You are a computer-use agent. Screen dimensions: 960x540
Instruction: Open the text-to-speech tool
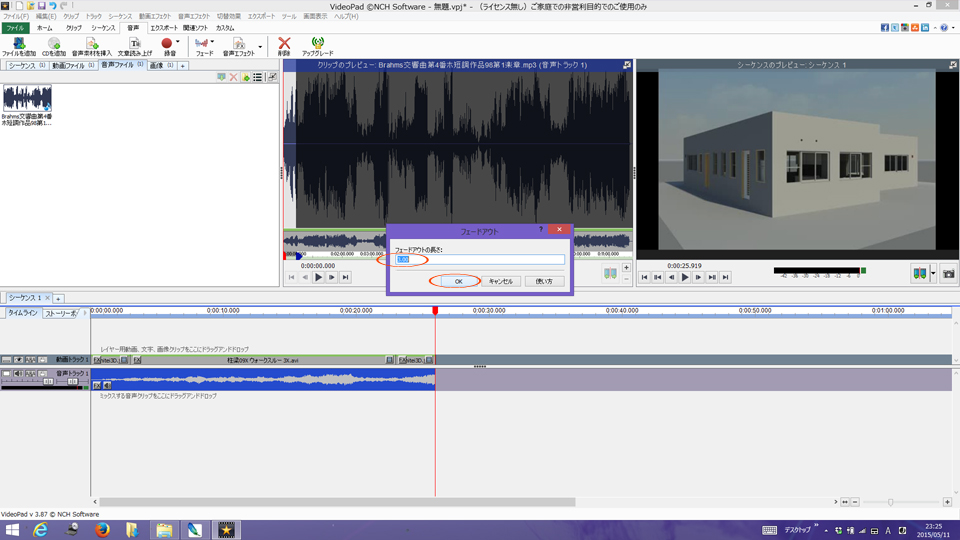click(x=135, y=43)
